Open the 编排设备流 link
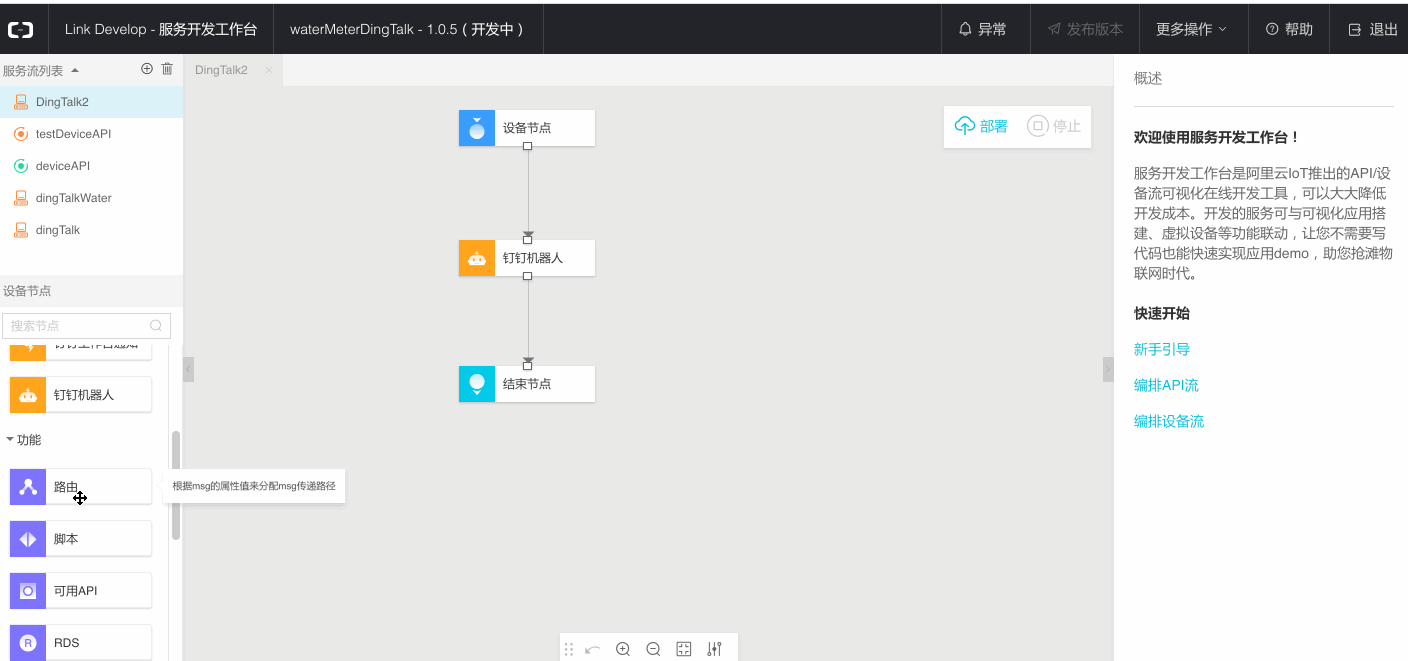Viewport: 1408px width, 661px height. 1169,421
